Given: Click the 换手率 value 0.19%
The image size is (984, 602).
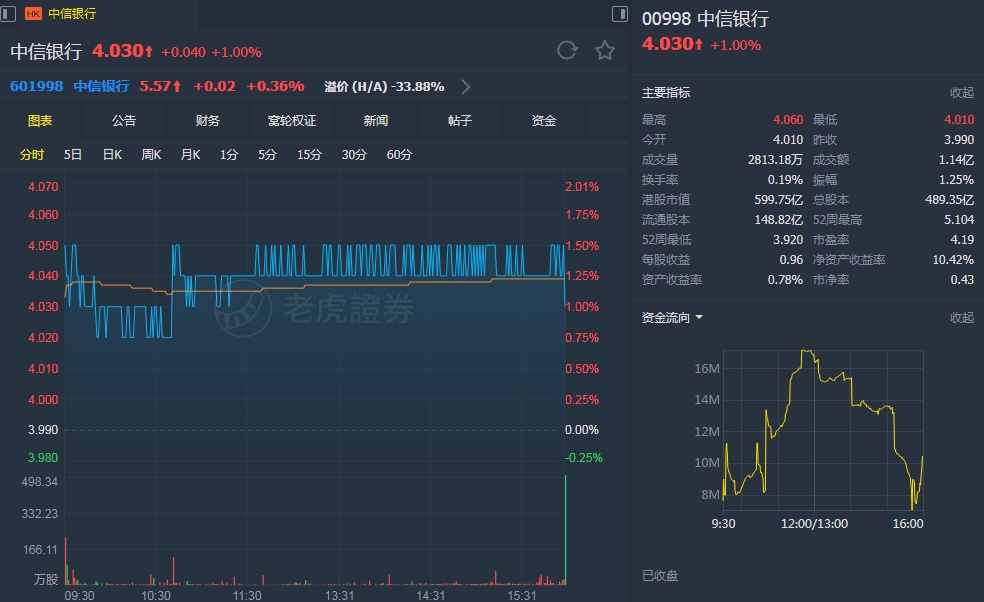Looking at the screenshot, I should coord(785,180).
